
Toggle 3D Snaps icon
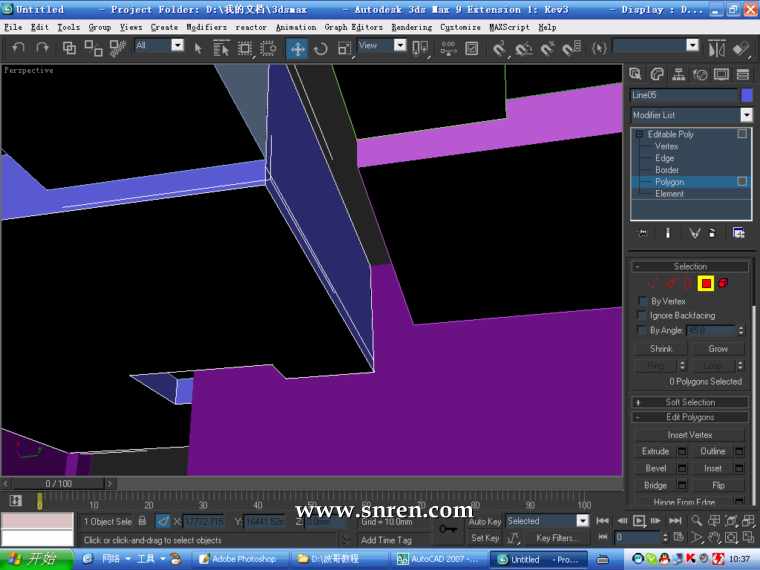pos(499,48)
